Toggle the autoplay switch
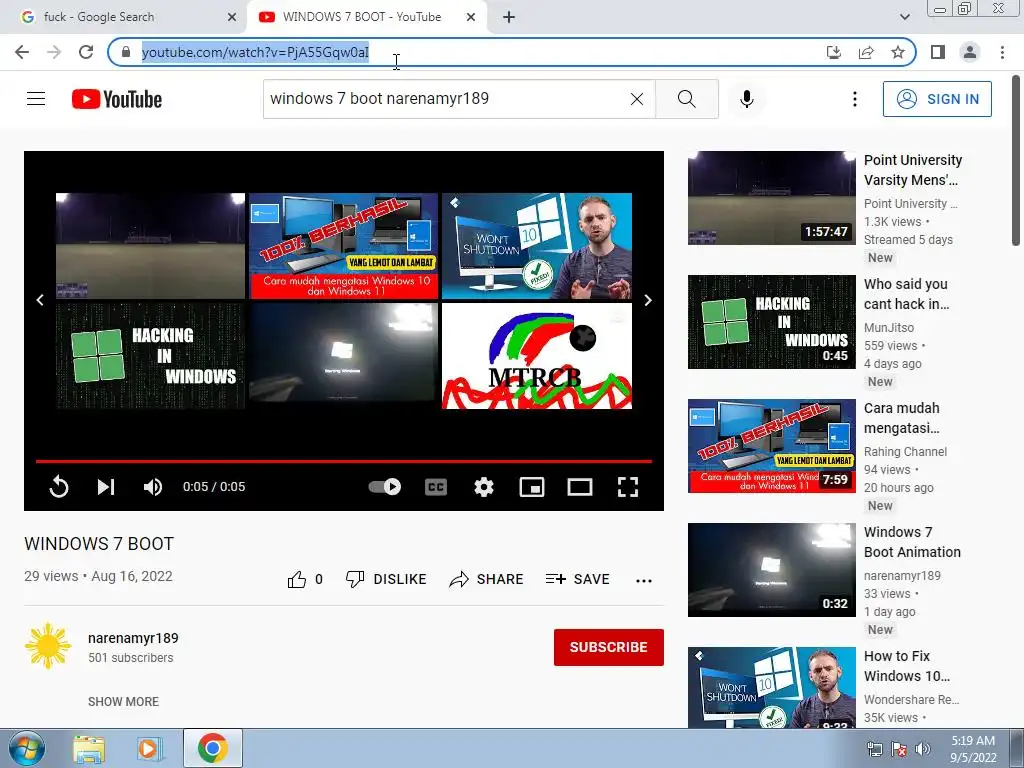The width and height of the screenshot is (1024, 768). coord(385,487)
